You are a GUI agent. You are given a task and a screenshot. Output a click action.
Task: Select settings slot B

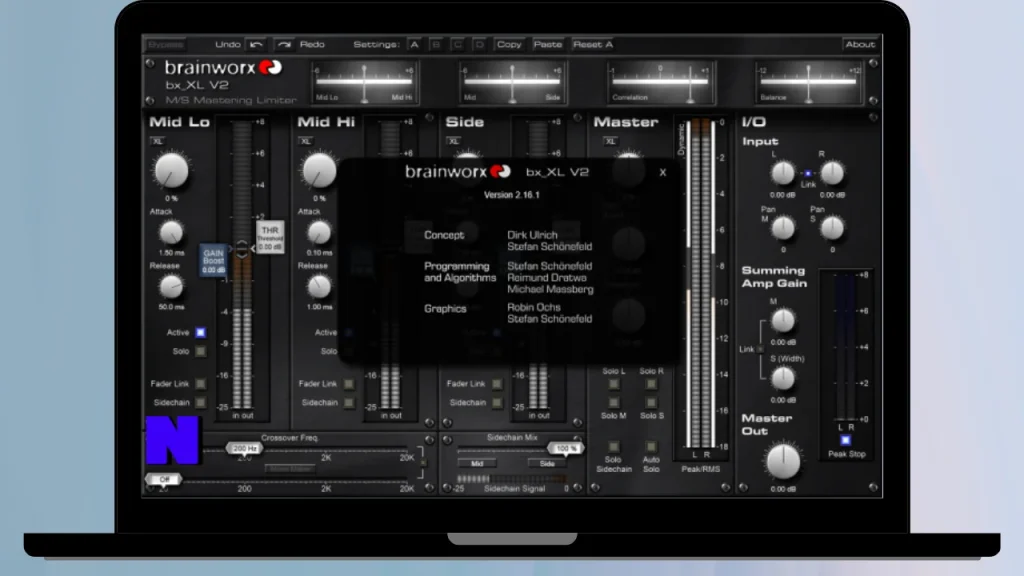tap(436, 44)
